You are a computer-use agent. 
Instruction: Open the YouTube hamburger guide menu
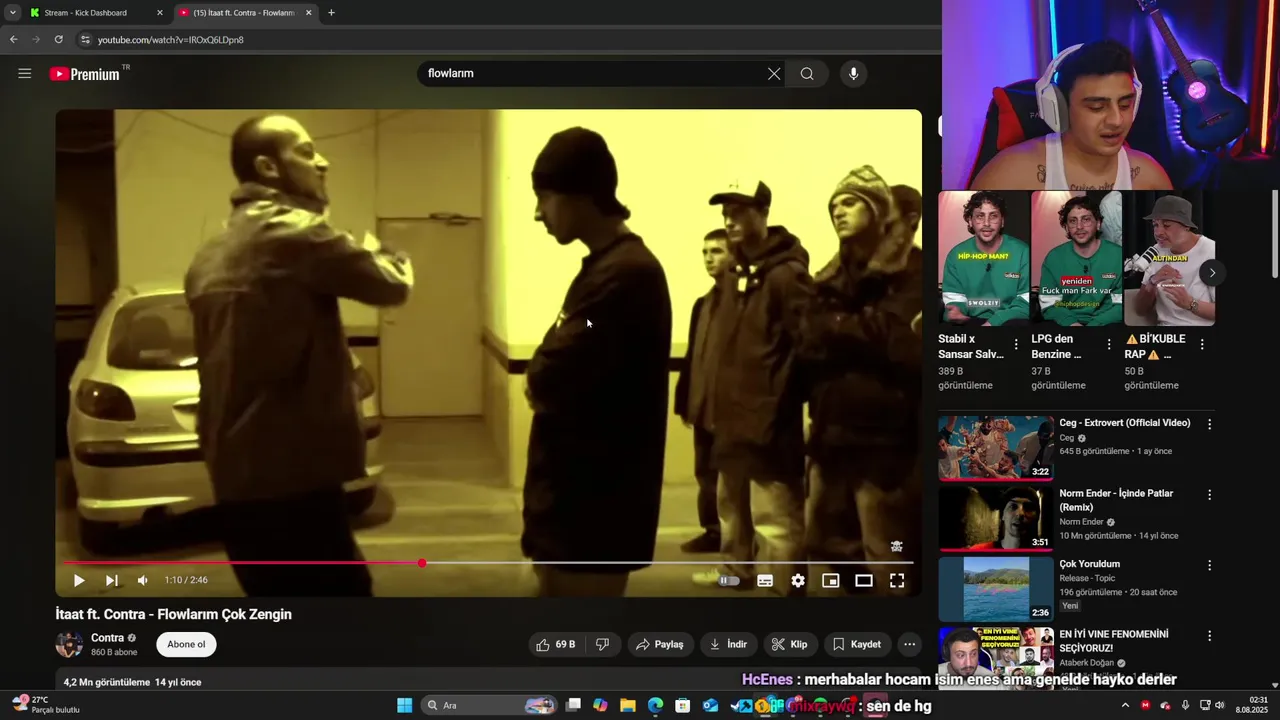pos(25,73)
